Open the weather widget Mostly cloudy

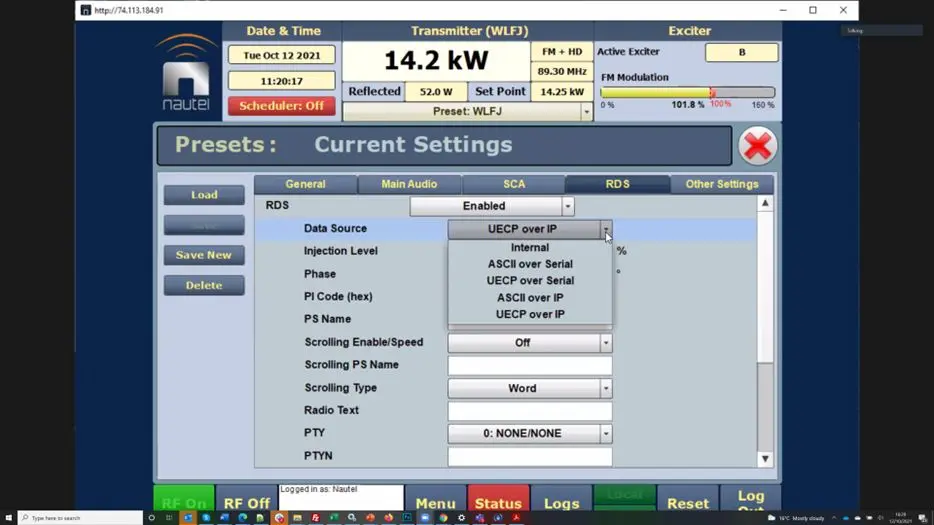(796, 518)
